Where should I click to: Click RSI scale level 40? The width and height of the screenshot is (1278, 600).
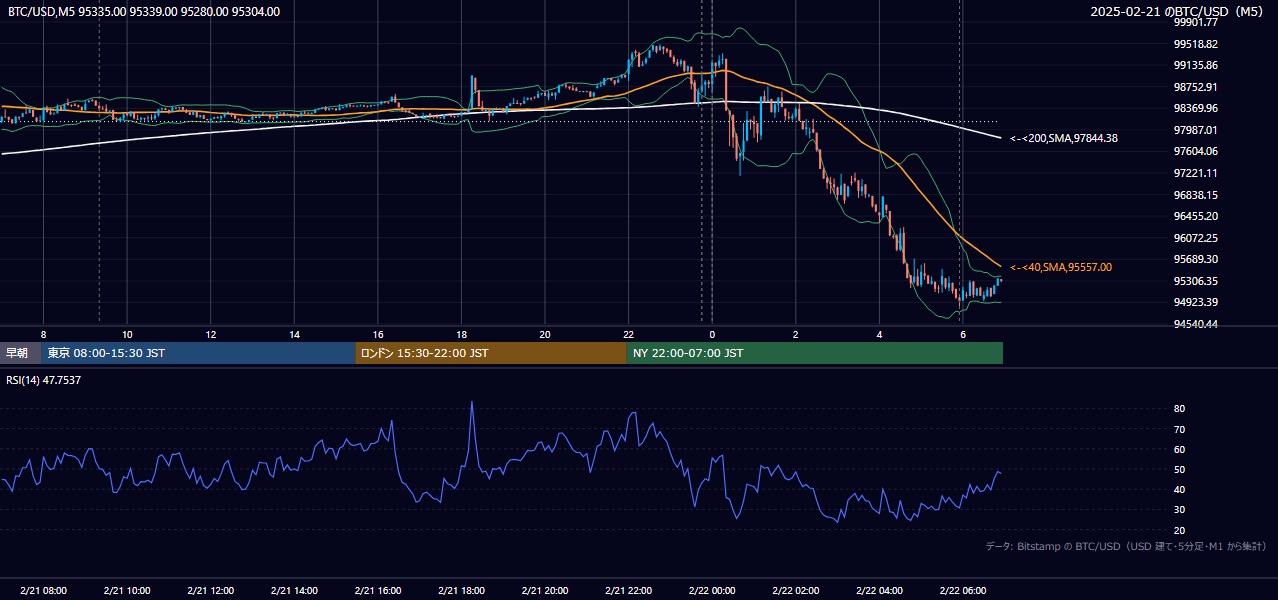tap(1180, 489)
